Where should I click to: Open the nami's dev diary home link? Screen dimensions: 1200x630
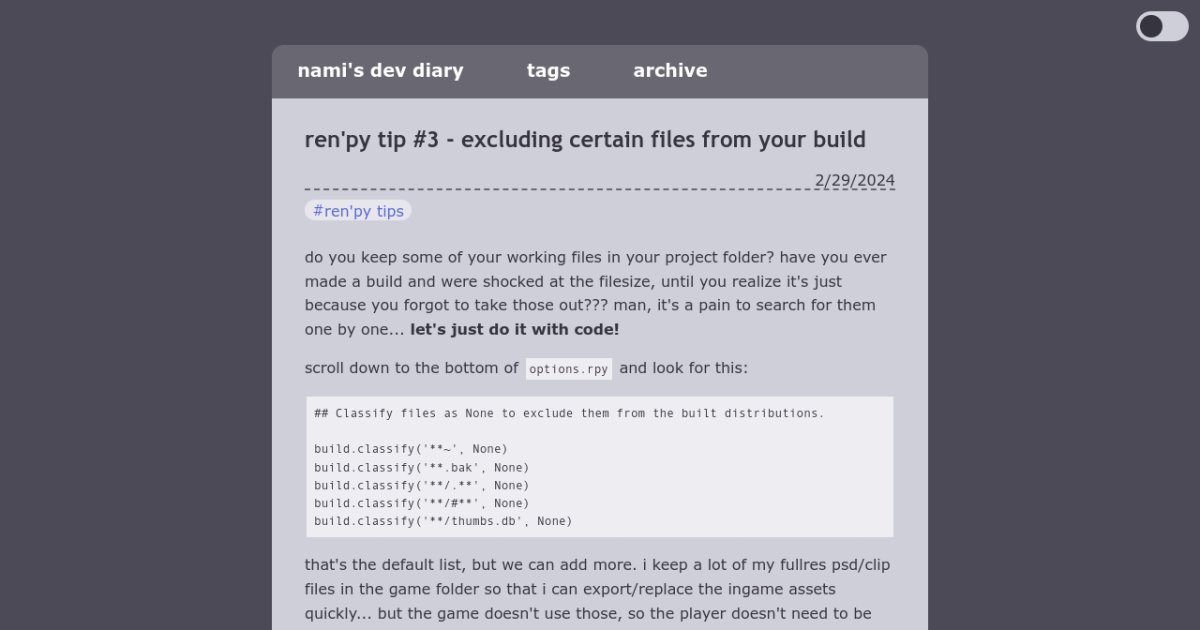[x=380, y=71]
